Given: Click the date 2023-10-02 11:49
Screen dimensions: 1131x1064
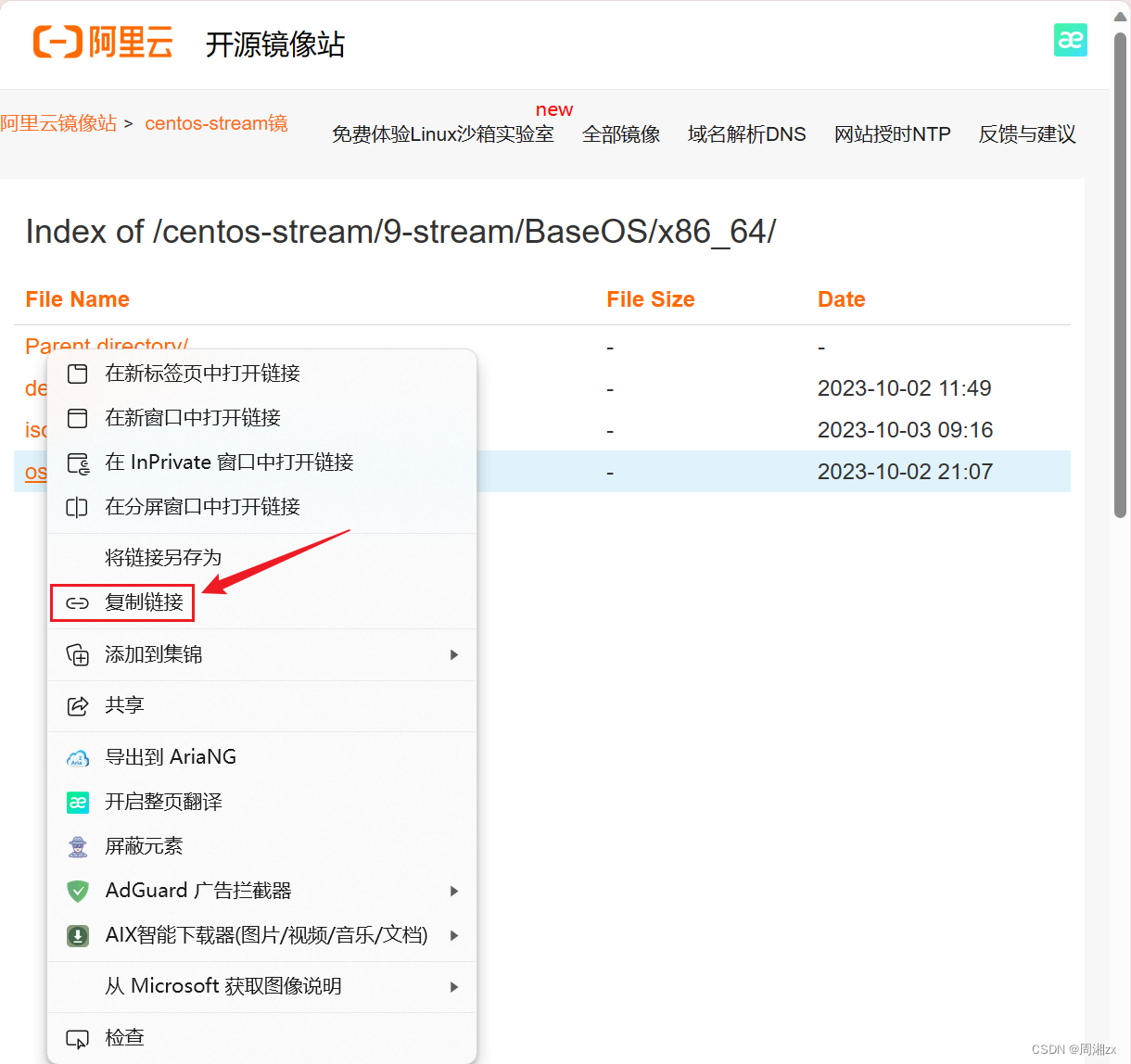Looking at the screenshot, I should (905, 388).
